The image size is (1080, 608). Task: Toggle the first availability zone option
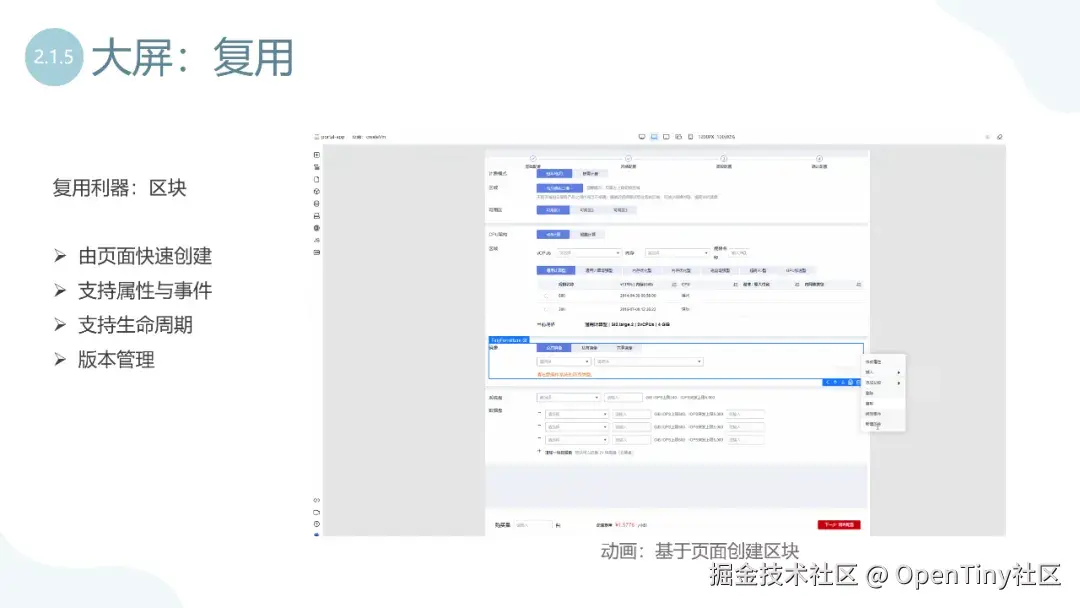(x=552, y=208)
